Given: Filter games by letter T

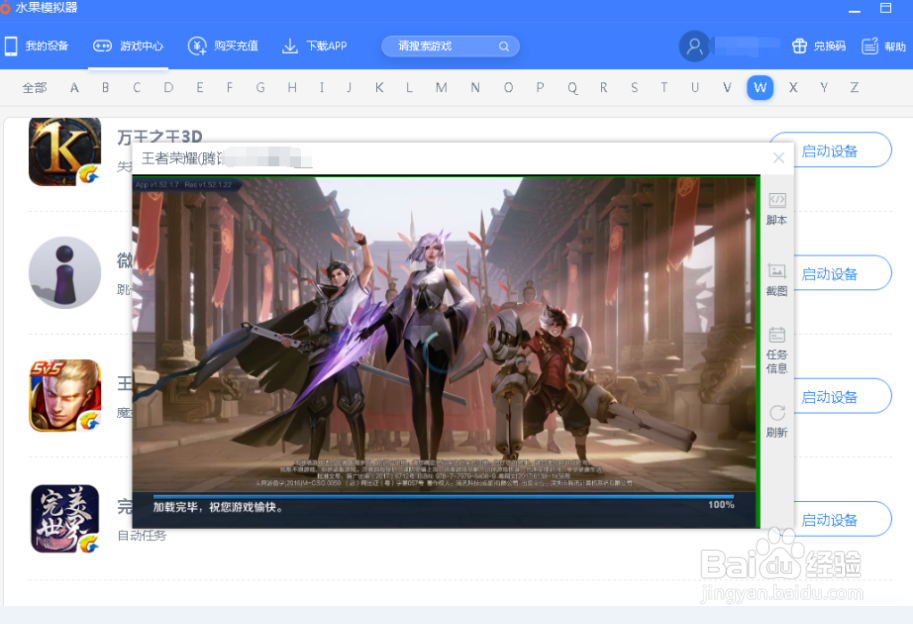Looking at the screenshot, I should 664,88.
